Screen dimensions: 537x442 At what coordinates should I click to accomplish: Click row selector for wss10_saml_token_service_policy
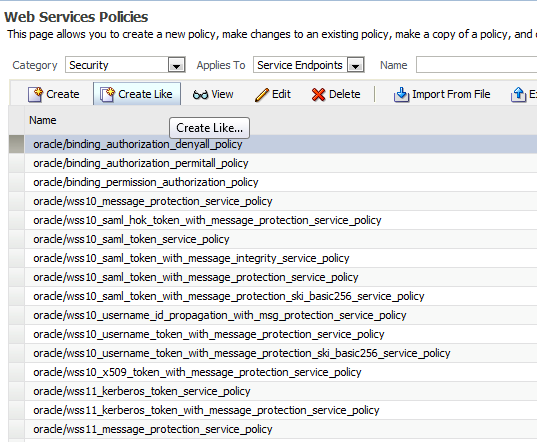(x=16, y=239)
